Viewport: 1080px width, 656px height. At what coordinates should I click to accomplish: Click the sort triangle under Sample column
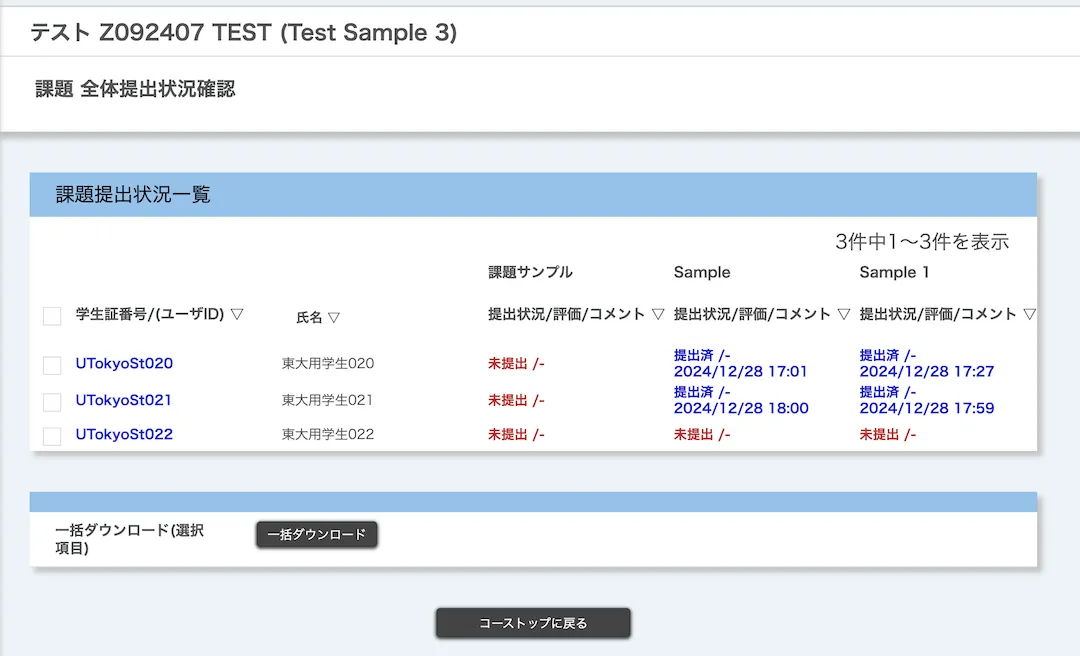coord(844,314)
